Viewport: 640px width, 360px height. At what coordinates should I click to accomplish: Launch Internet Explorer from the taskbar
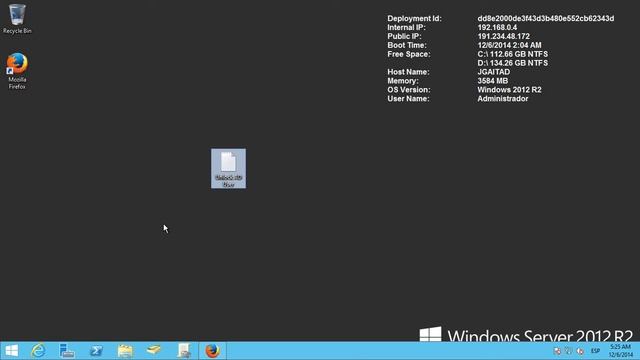point(38,351)
